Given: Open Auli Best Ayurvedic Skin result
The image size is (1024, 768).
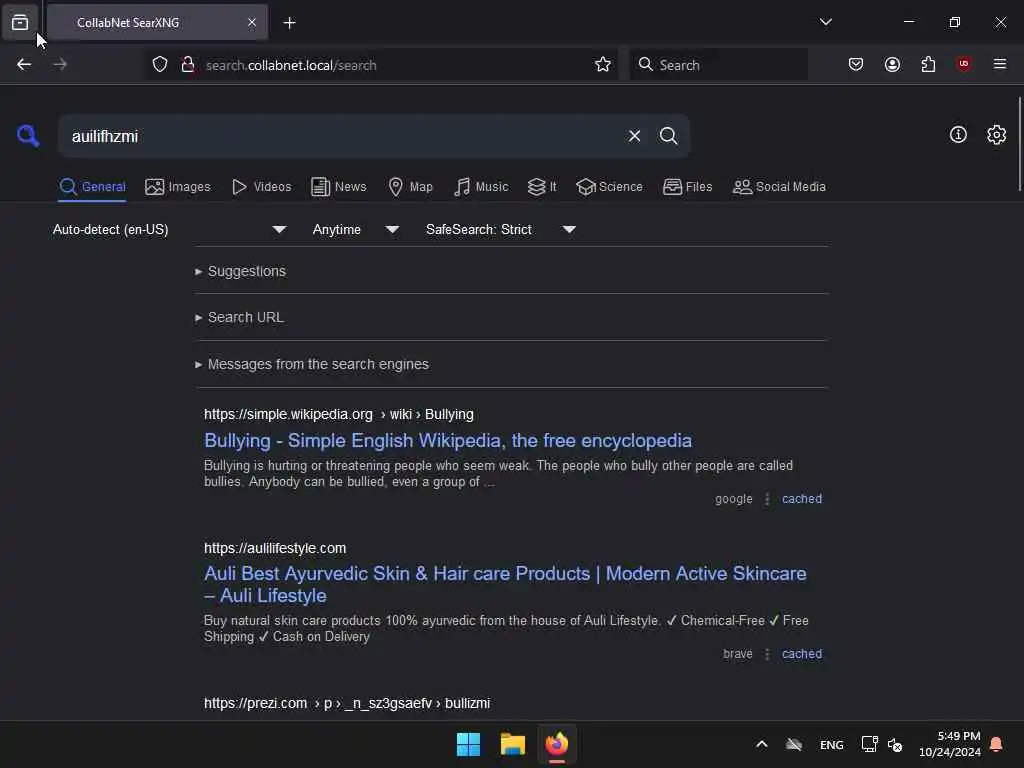Looking at the screenshot, I should [x=505, y=584].
